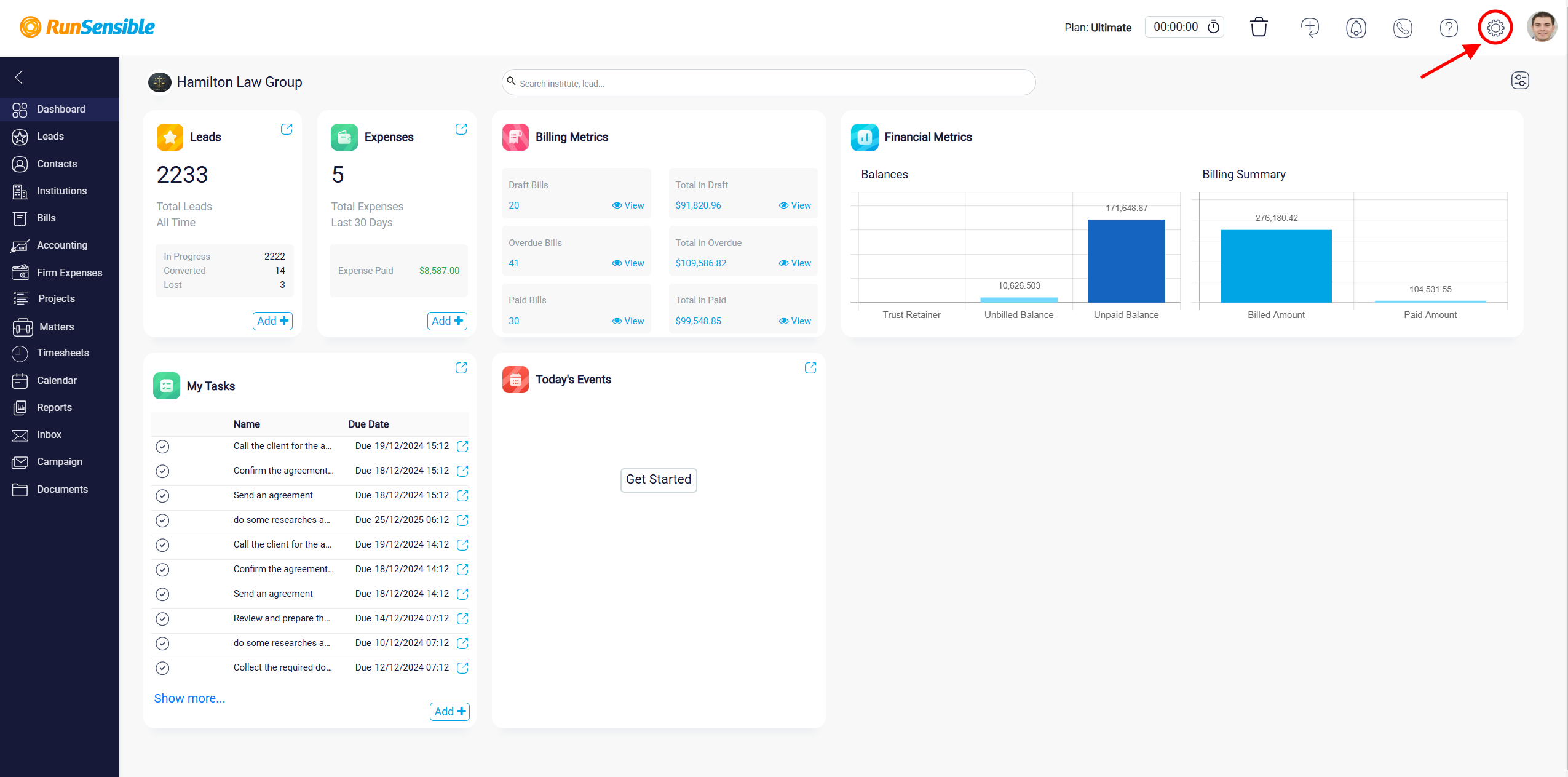Click the quick add note icon in header

1310,28
